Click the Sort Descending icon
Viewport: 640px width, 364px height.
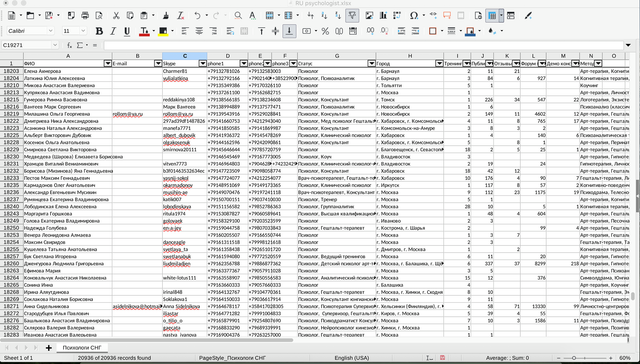point(338,16)
